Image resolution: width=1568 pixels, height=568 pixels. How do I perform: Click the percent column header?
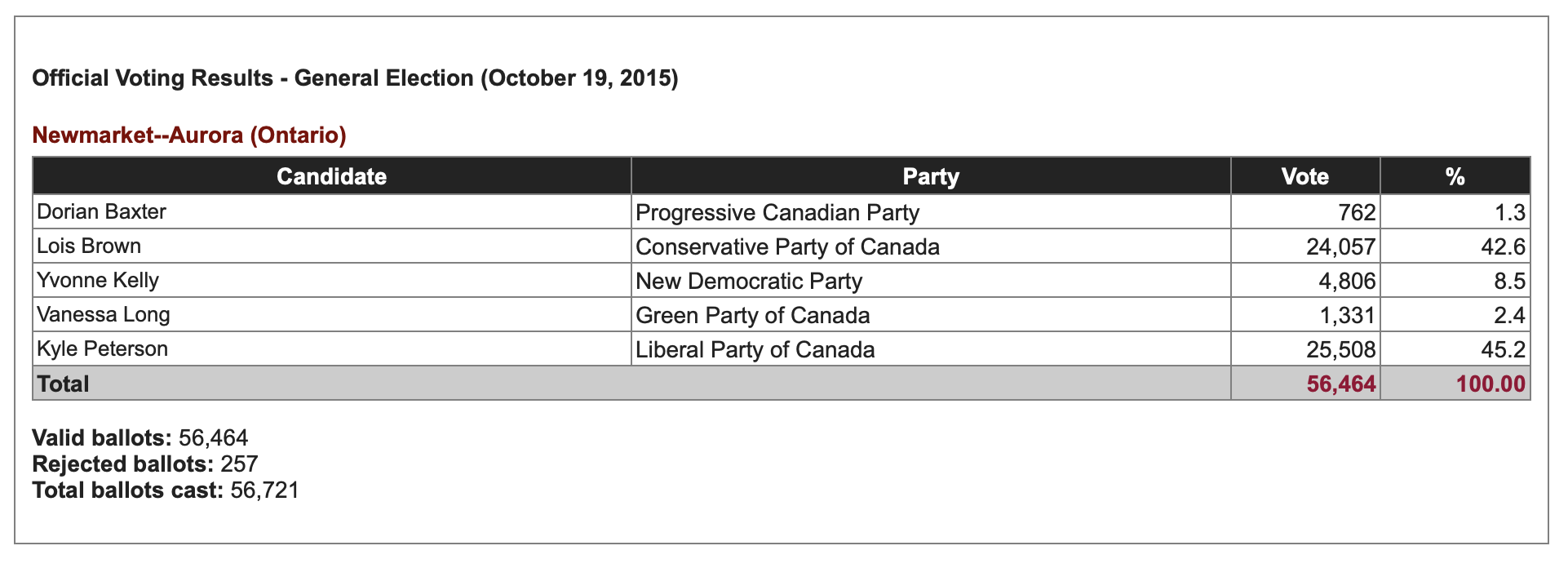1455,176
